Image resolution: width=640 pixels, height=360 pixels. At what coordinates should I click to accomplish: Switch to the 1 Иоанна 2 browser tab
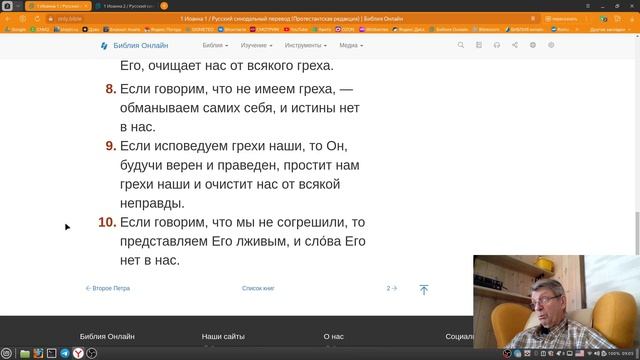[x=125, y=6]
